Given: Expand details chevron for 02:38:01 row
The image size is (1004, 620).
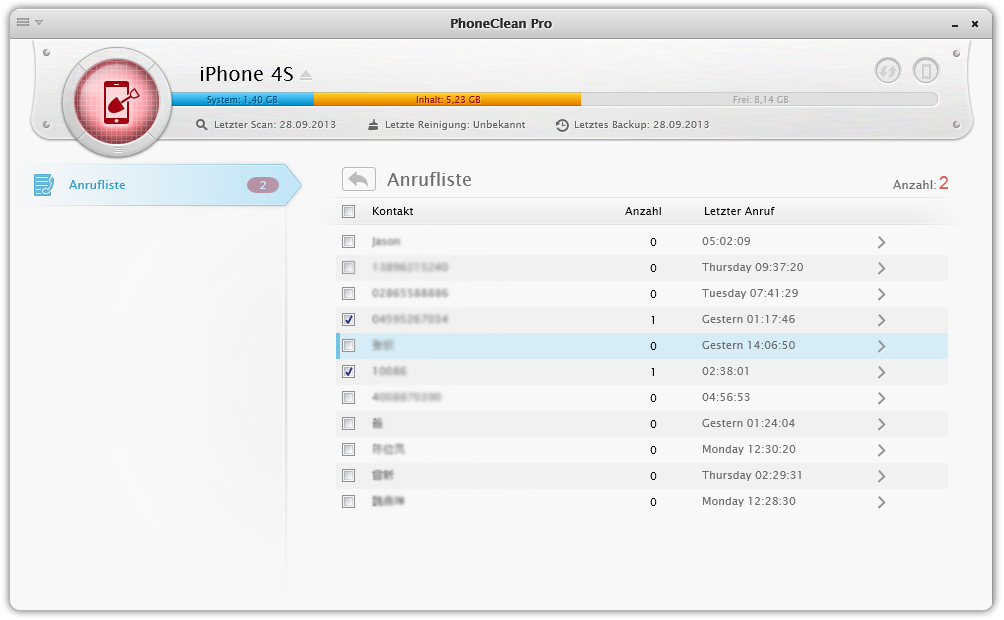Looking at the screenshot, I should tap(882, 372).
